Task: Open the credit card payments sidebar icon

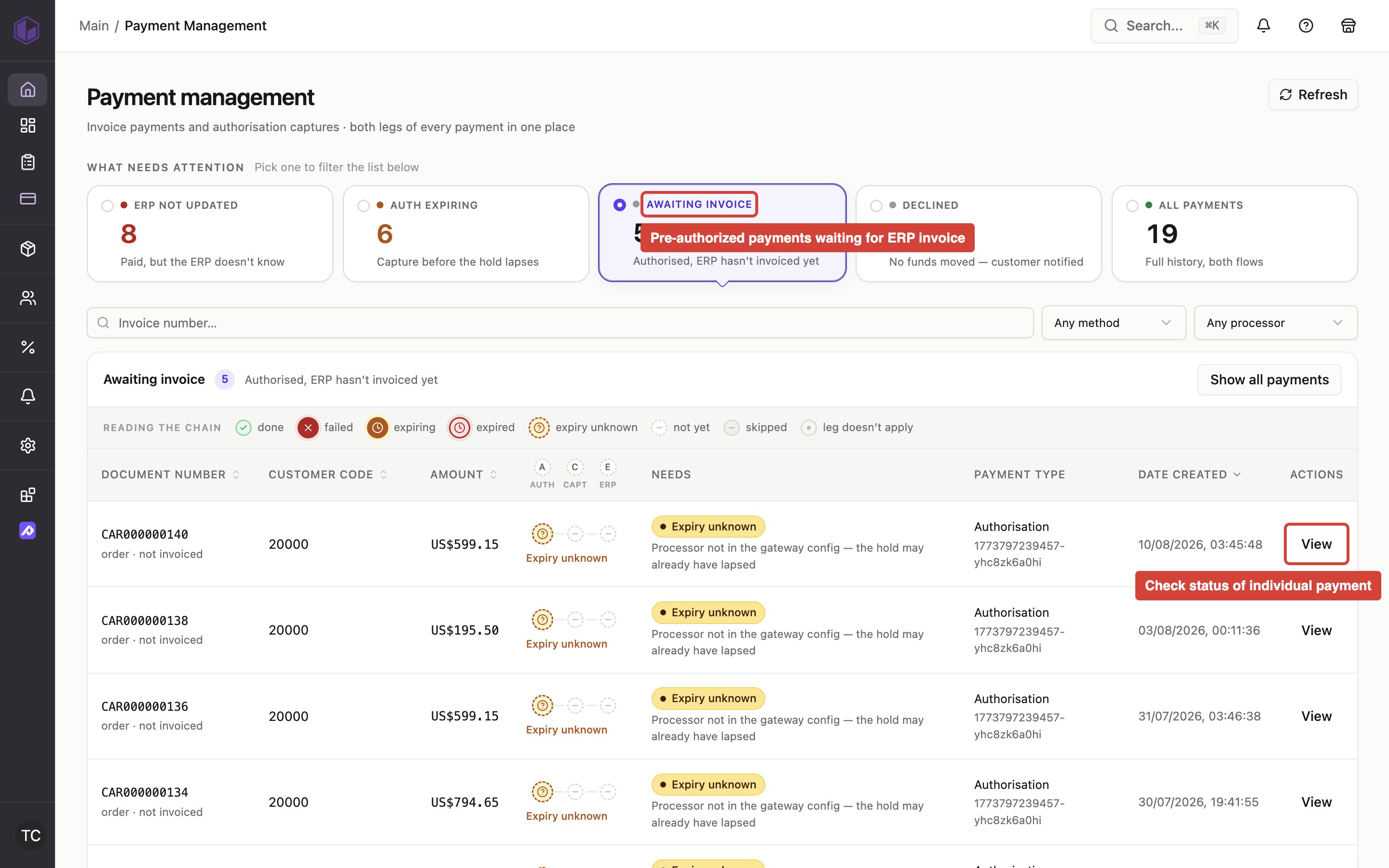Action: coord(27,199)
